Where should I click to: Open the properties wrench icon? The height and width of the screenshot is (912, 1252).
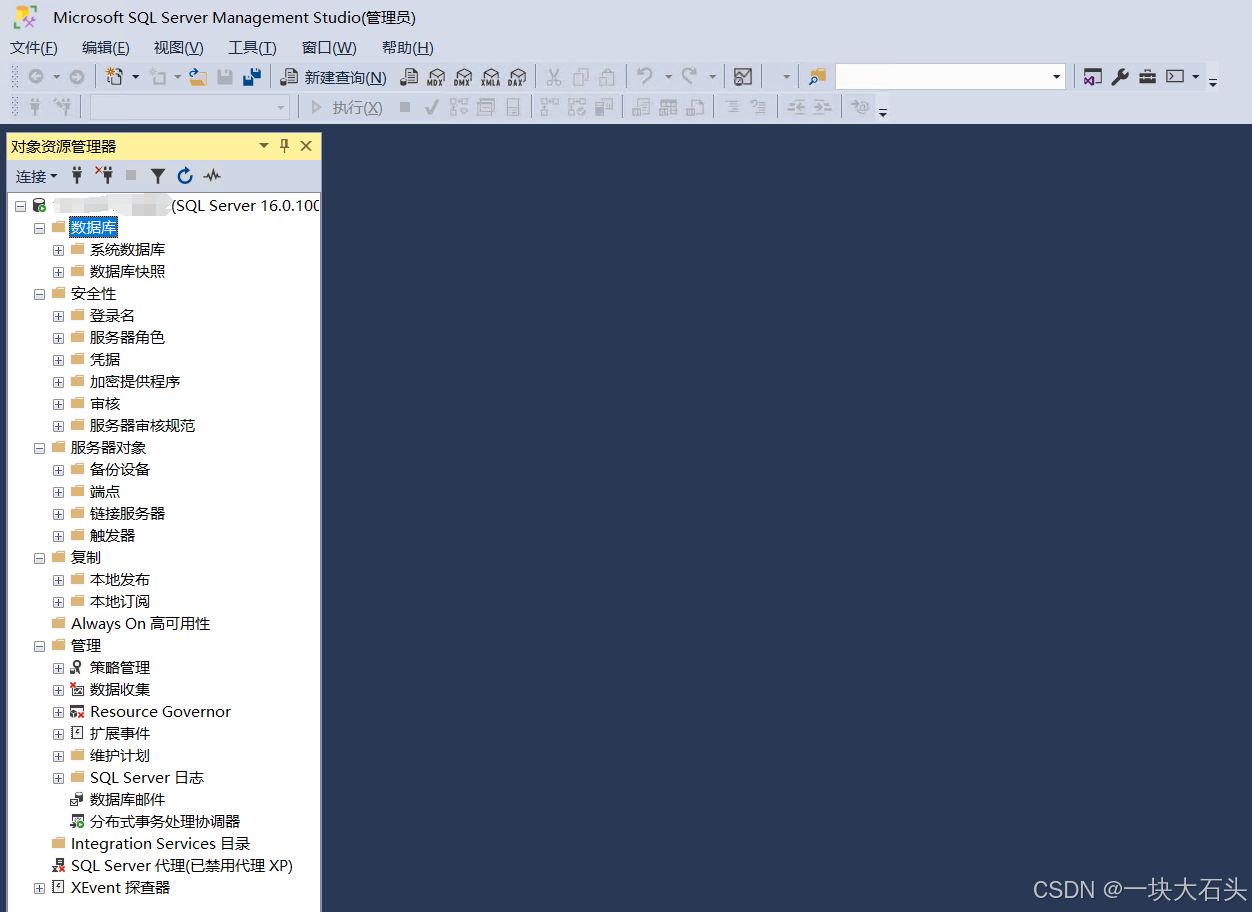click(x=1120, y=77)
